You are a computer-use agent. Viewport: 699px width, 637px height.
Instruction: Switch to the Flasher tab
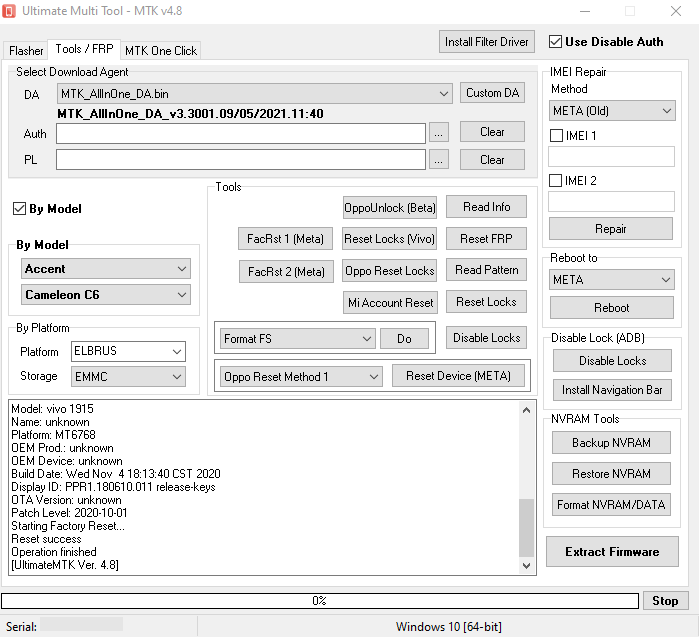pyautogui.click(x=26, y=50)
